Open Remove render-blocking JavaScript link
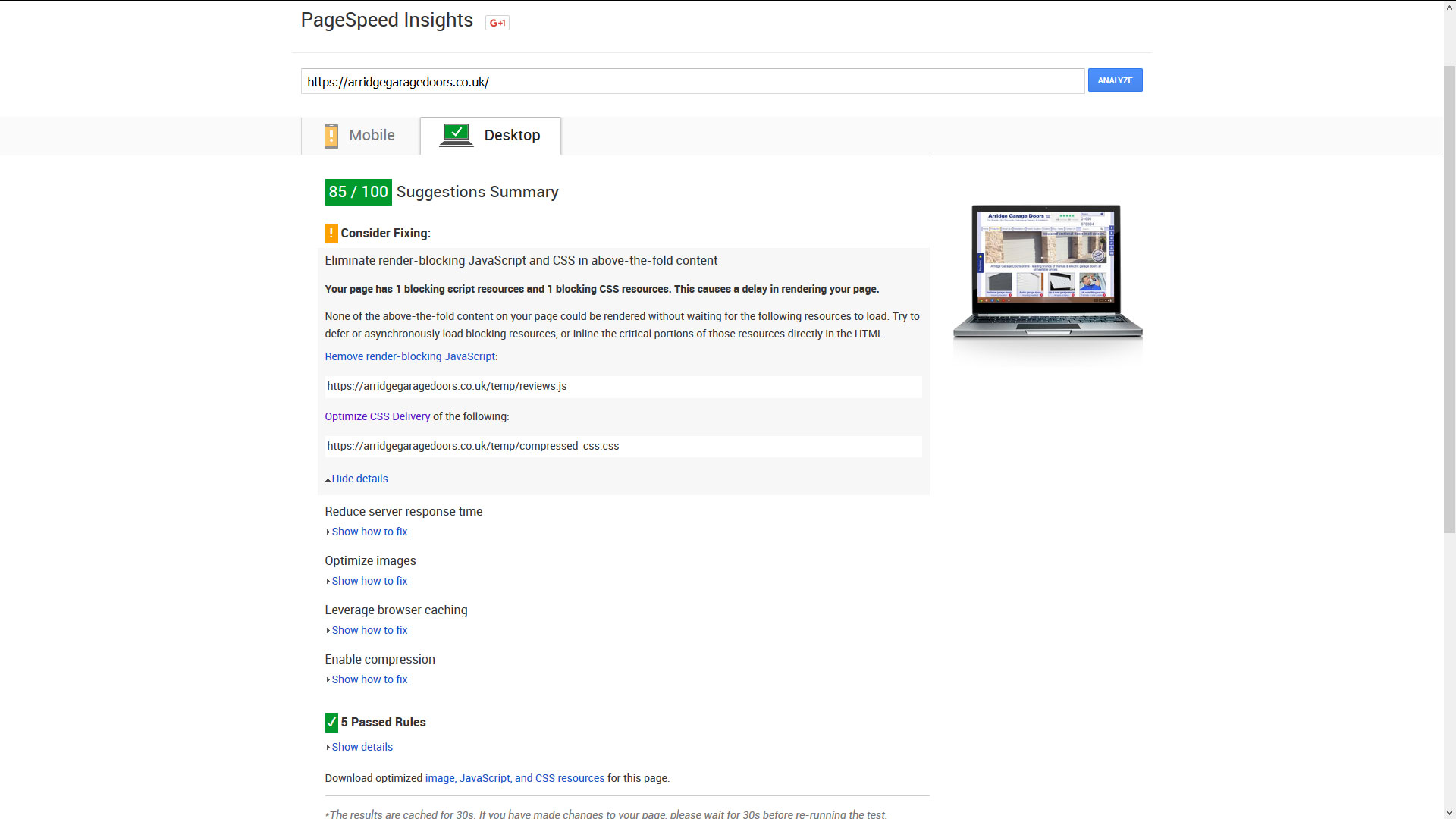Image resolution: width=1456 pixels, height=819 pixels. 409,356
